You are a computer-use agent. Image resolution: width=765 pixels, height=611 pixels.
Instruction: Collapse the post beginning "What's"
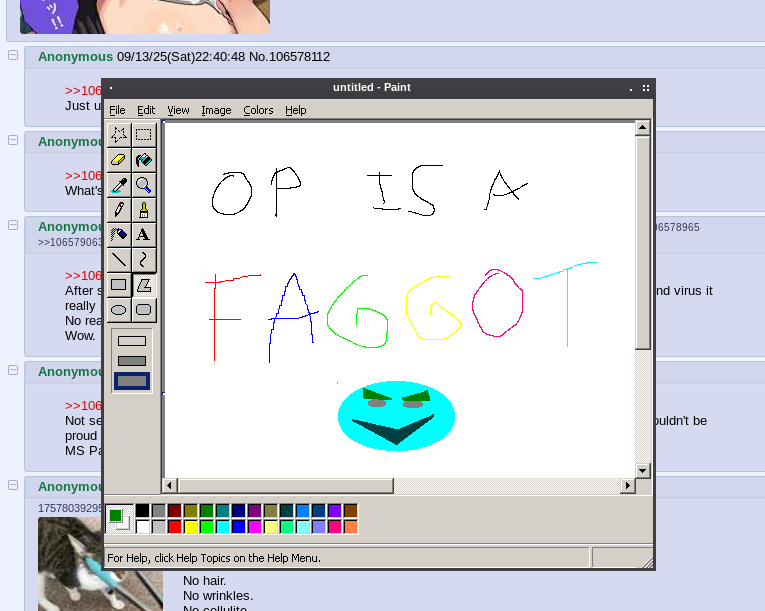pyautogui.click(x=13, y=140)
